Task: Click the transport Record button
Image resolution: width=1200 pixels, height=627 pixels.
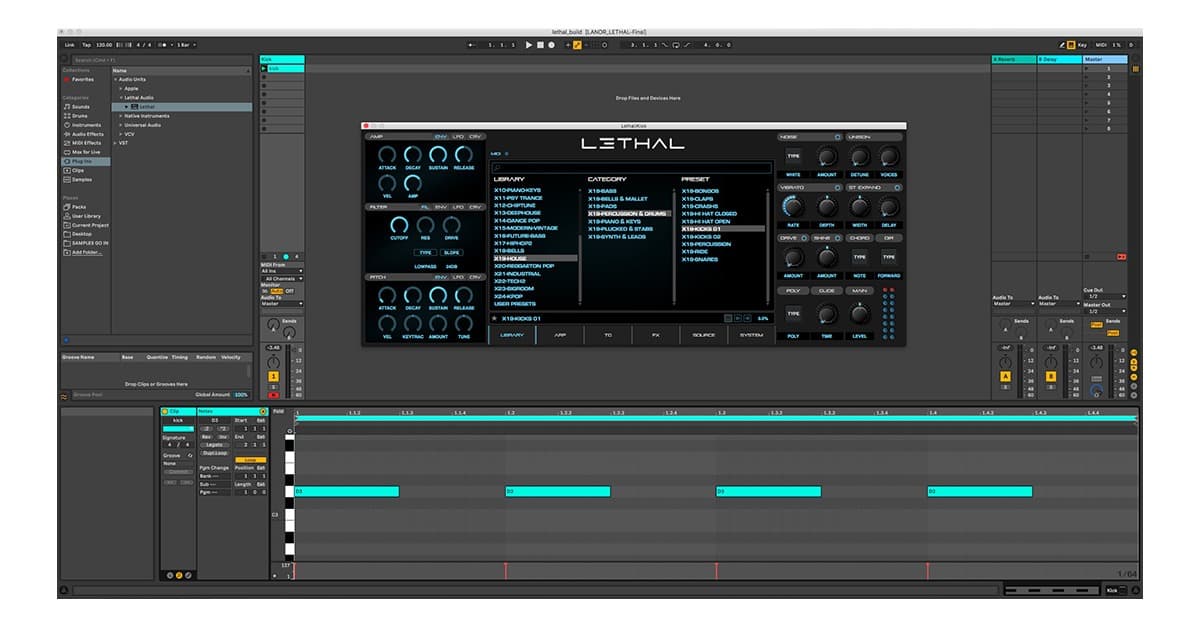Action: click(x=551, y=45)
